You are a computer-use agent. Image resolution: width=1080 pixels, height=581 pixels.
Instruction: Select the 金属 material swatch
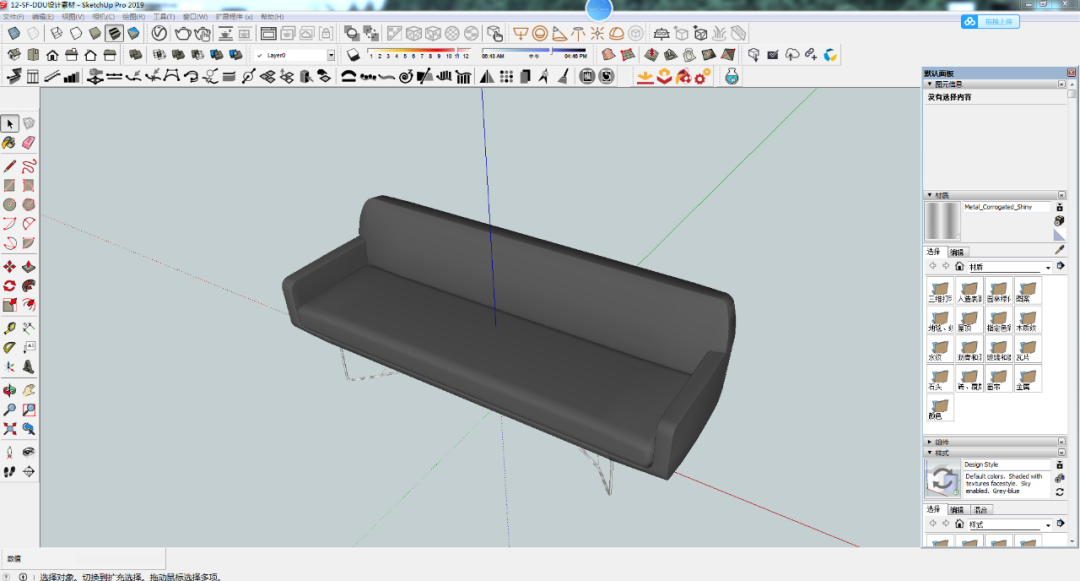click(1026, 379)
